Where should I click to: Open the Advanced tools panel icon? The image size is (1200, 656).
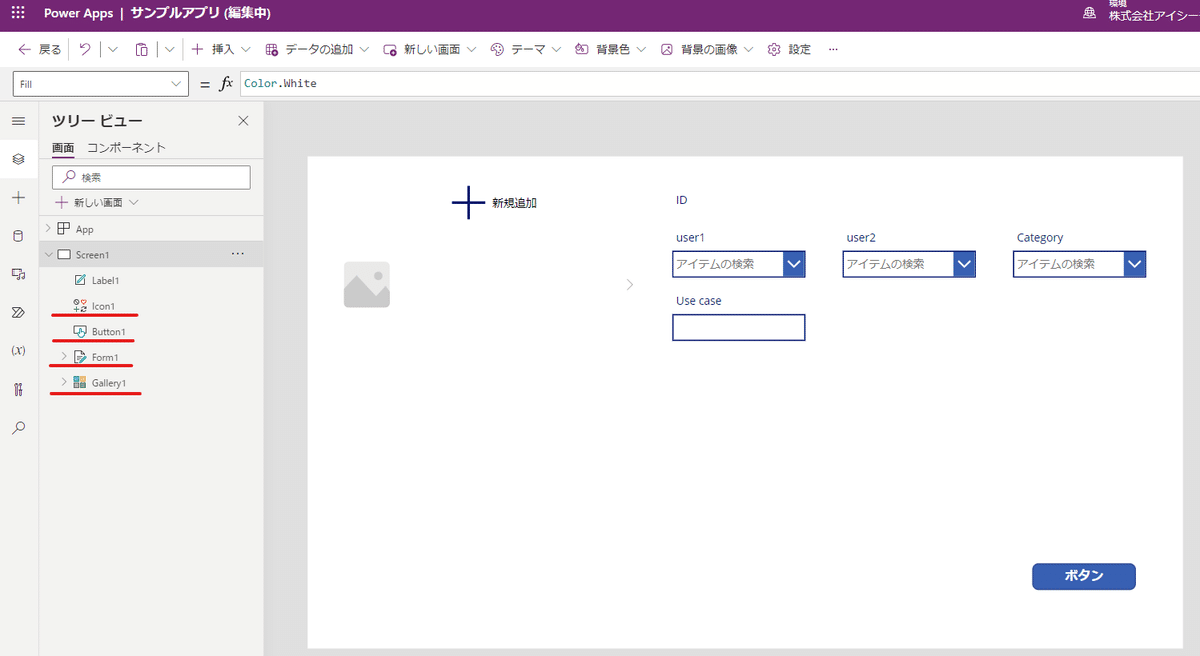click(17, 389)
